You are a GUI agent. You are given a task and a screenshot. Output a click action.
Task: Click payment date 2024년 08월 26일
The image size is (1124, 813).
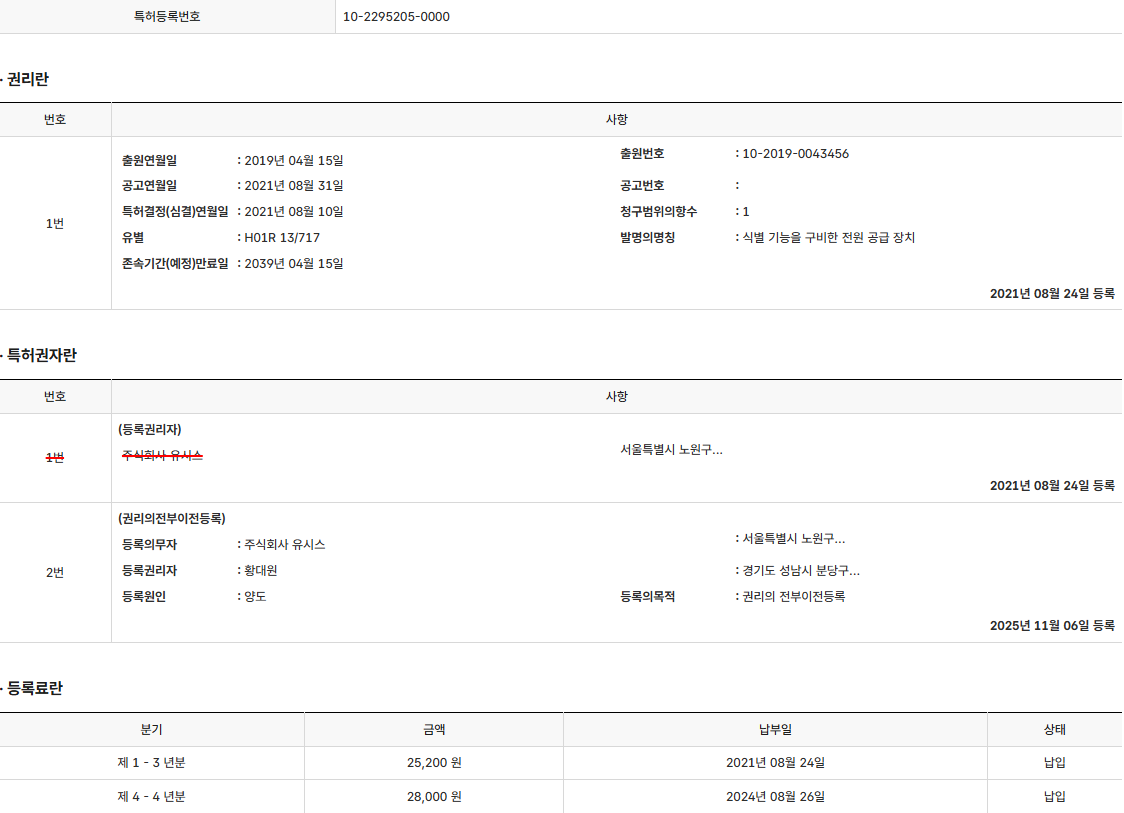tap(775, 797)
